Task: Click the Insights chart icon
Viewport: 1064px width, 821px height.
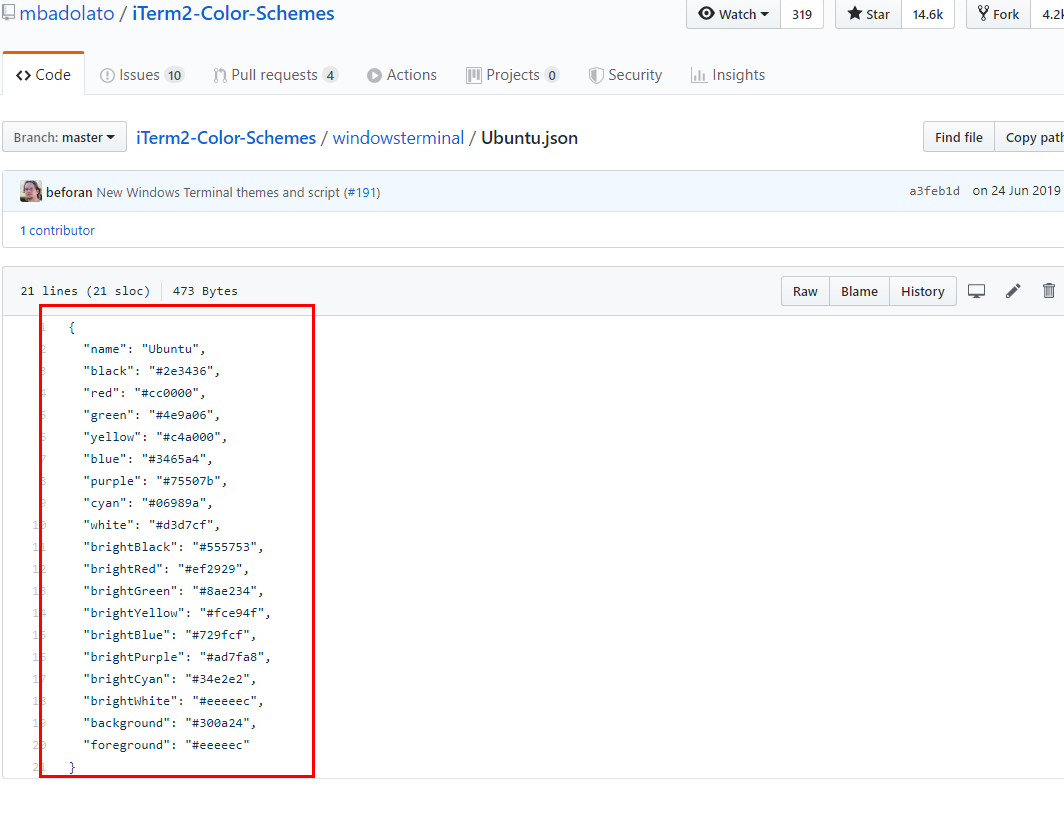Action: [700, 74]
